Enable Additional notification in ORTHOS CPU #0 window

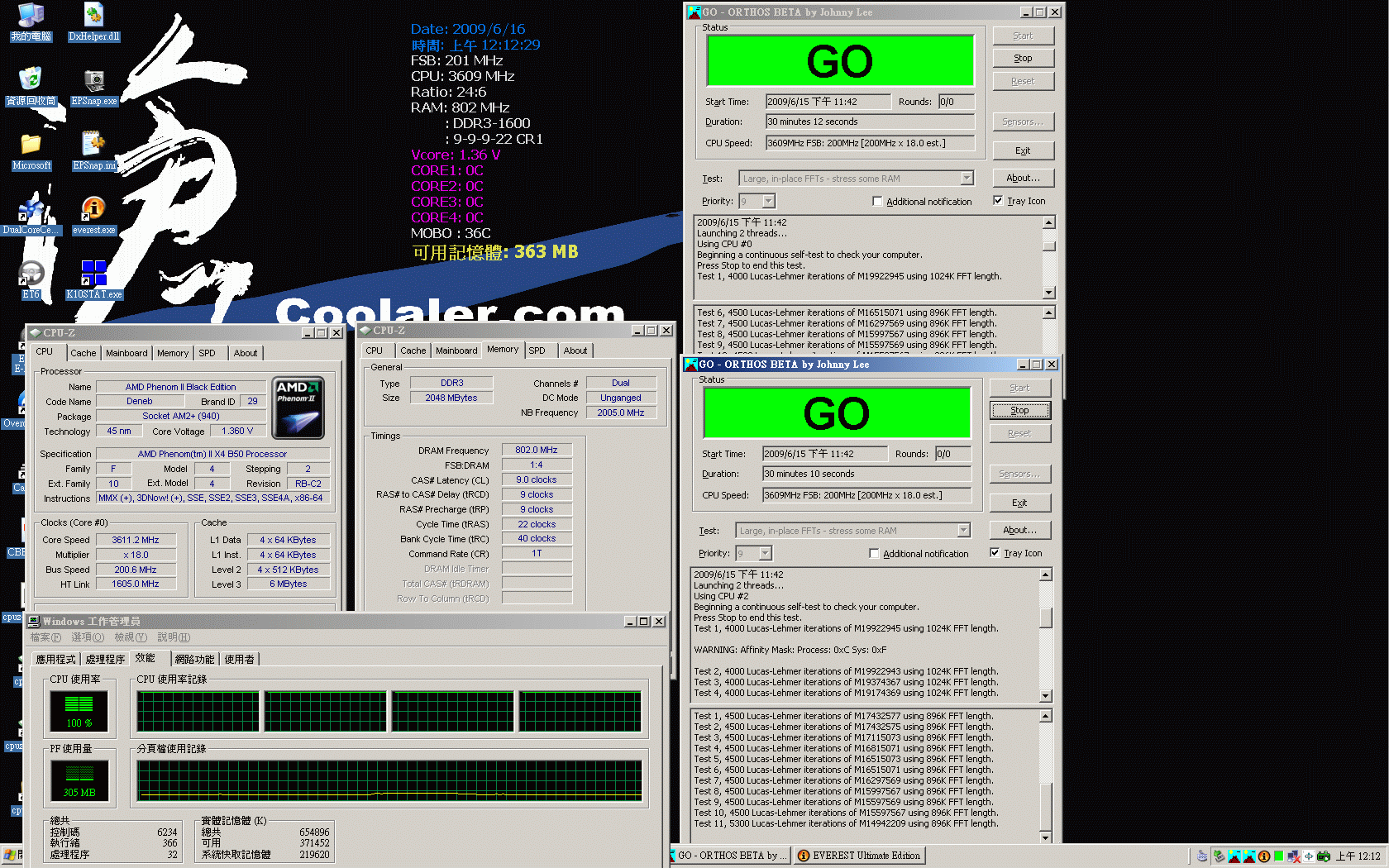[x=877, y=201]
